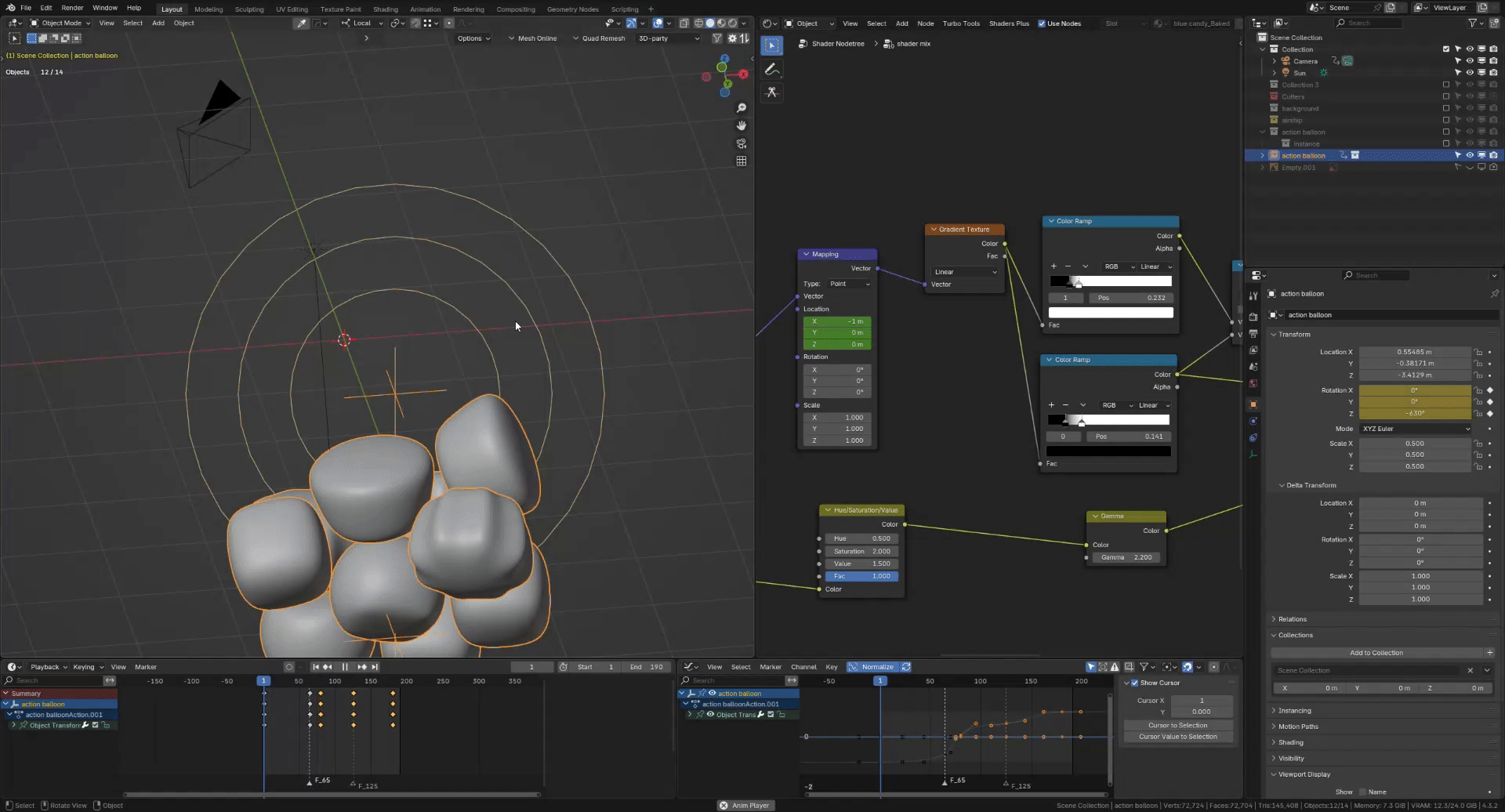Toggle pin icon in properties panel
The width and height of the screenshot is (1505, 812).
1494,294
